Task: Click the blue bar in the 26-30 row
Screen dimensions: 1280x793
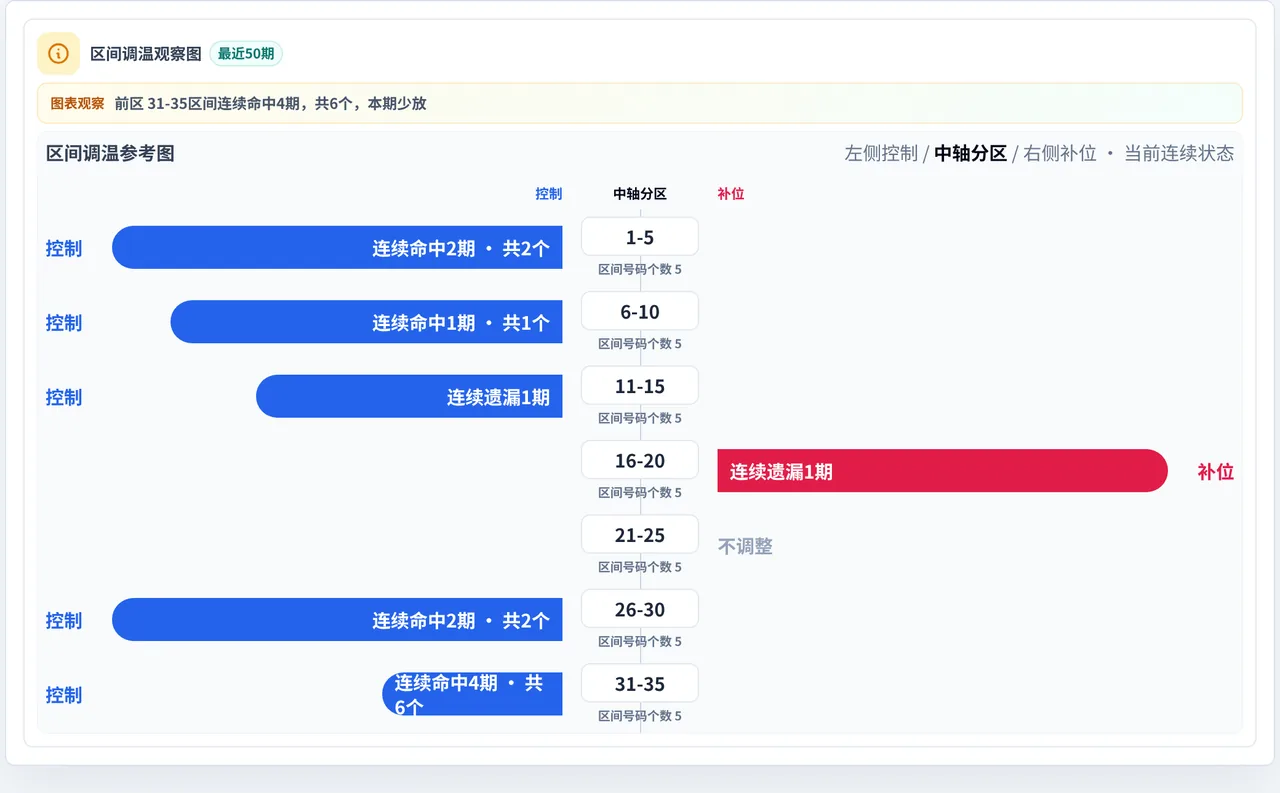Action: pyautogui.click(x=337, y=620)
